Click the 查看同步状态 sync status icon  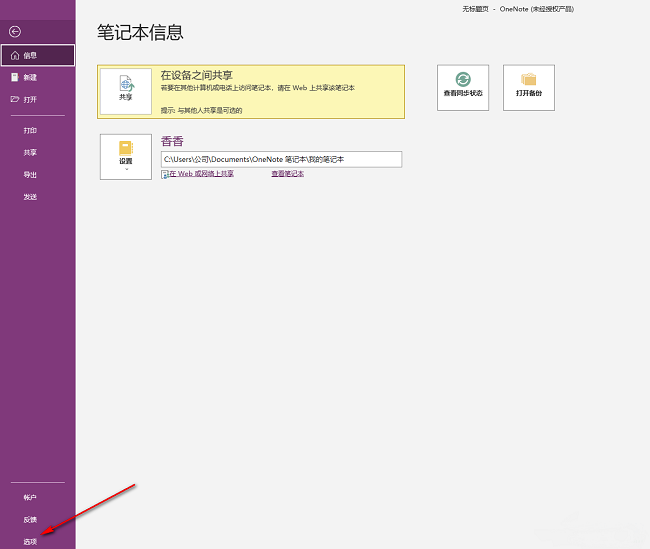tap(463, 87)
